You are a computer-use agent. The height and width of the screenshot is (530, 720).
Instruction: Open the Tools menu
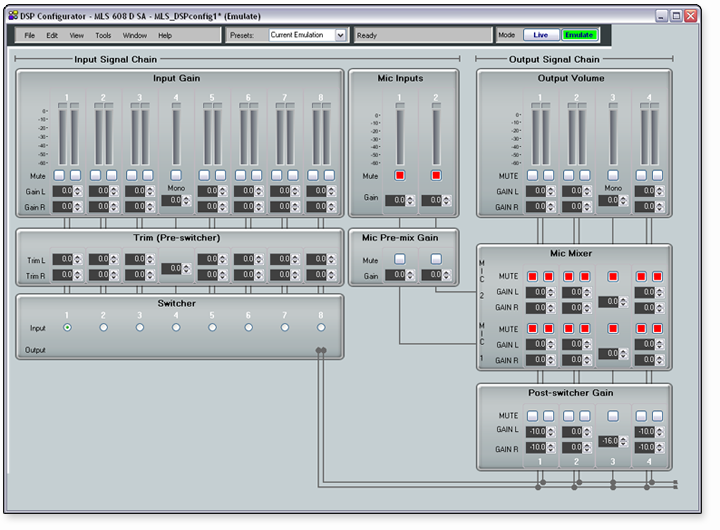tap(103, 35)
